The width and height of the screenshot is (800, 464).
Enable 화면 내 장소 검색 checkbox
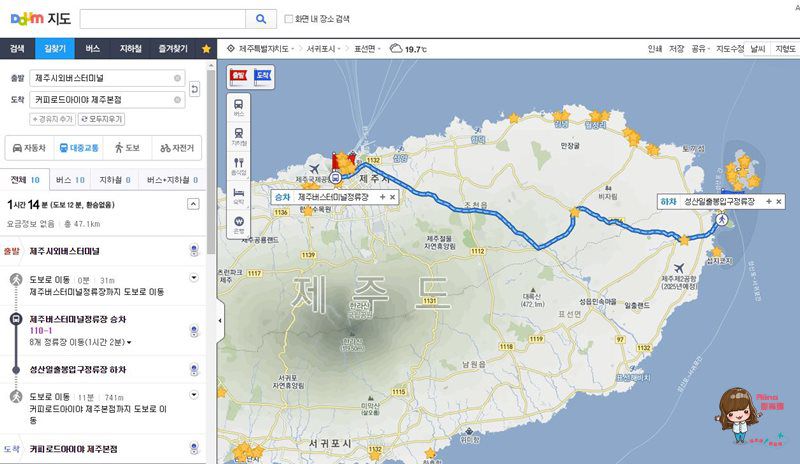[x=288, y=19]
